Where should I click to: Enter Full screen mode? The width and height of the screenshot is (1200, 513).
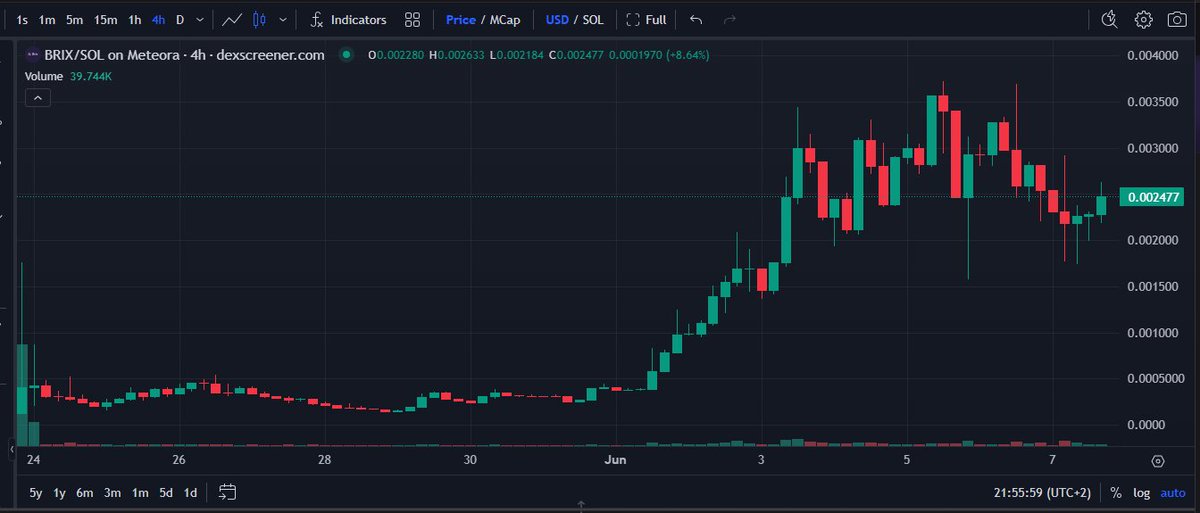pos(647,20)
